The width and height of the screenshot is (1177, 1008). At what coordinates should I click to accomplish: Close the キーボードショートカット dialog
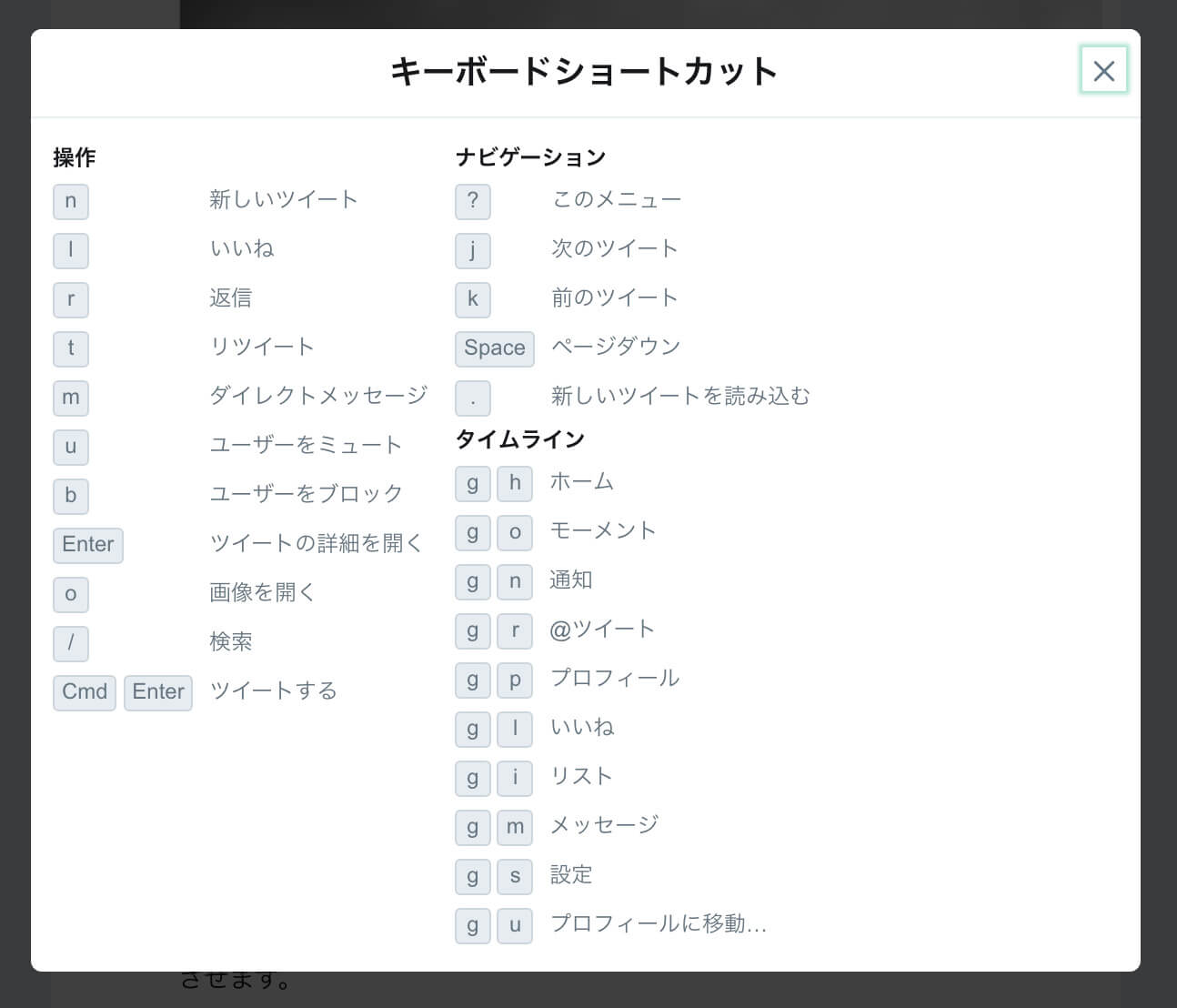(1103, 70)
